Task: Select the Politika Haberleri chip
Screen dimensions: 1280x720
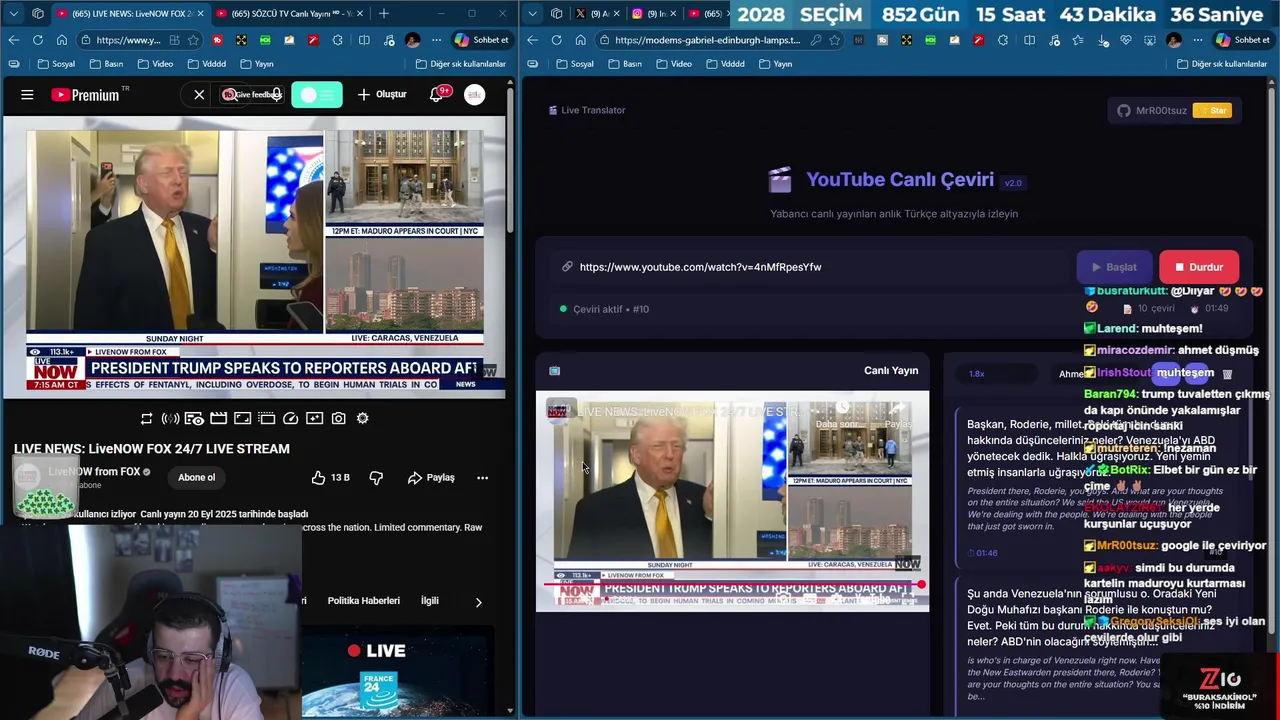Action: 363,601
